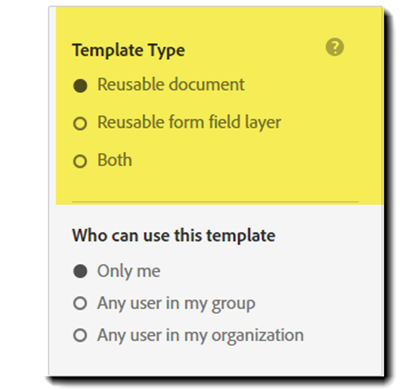Click the Any user in my organization label
This screenshot has height=389, width=400.
(200, 336)
